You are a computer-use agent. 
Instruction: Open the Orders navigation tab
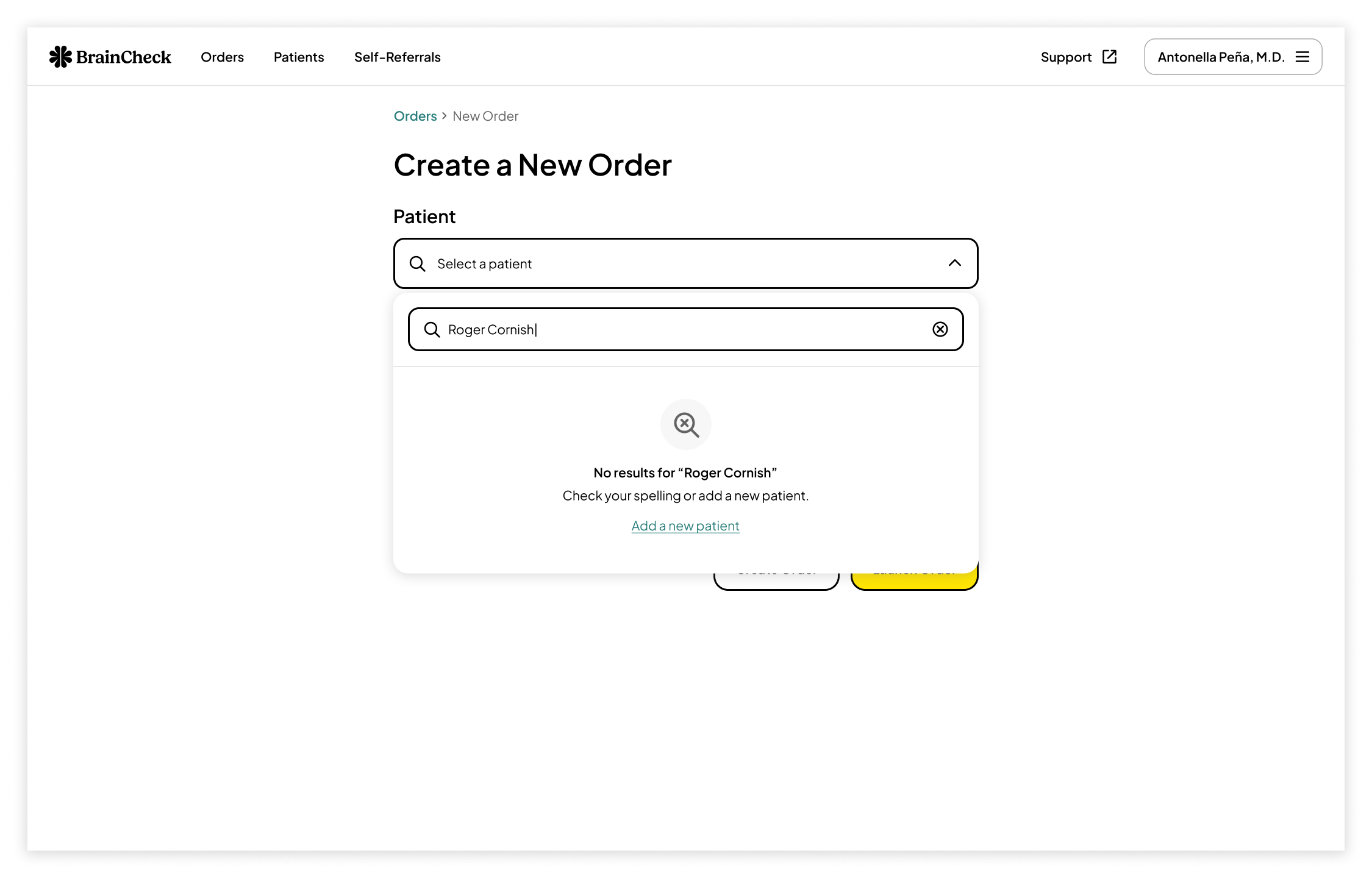[222, 57]
